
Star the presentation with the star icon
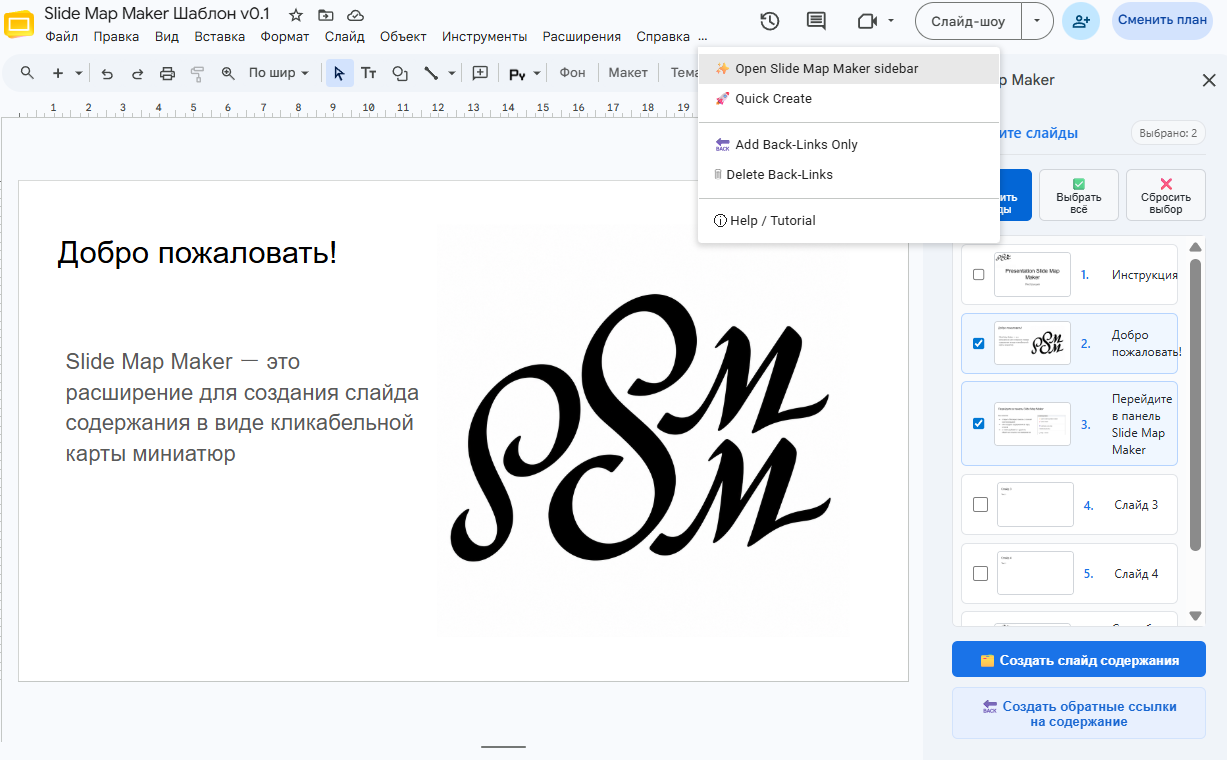coord(295,15)
